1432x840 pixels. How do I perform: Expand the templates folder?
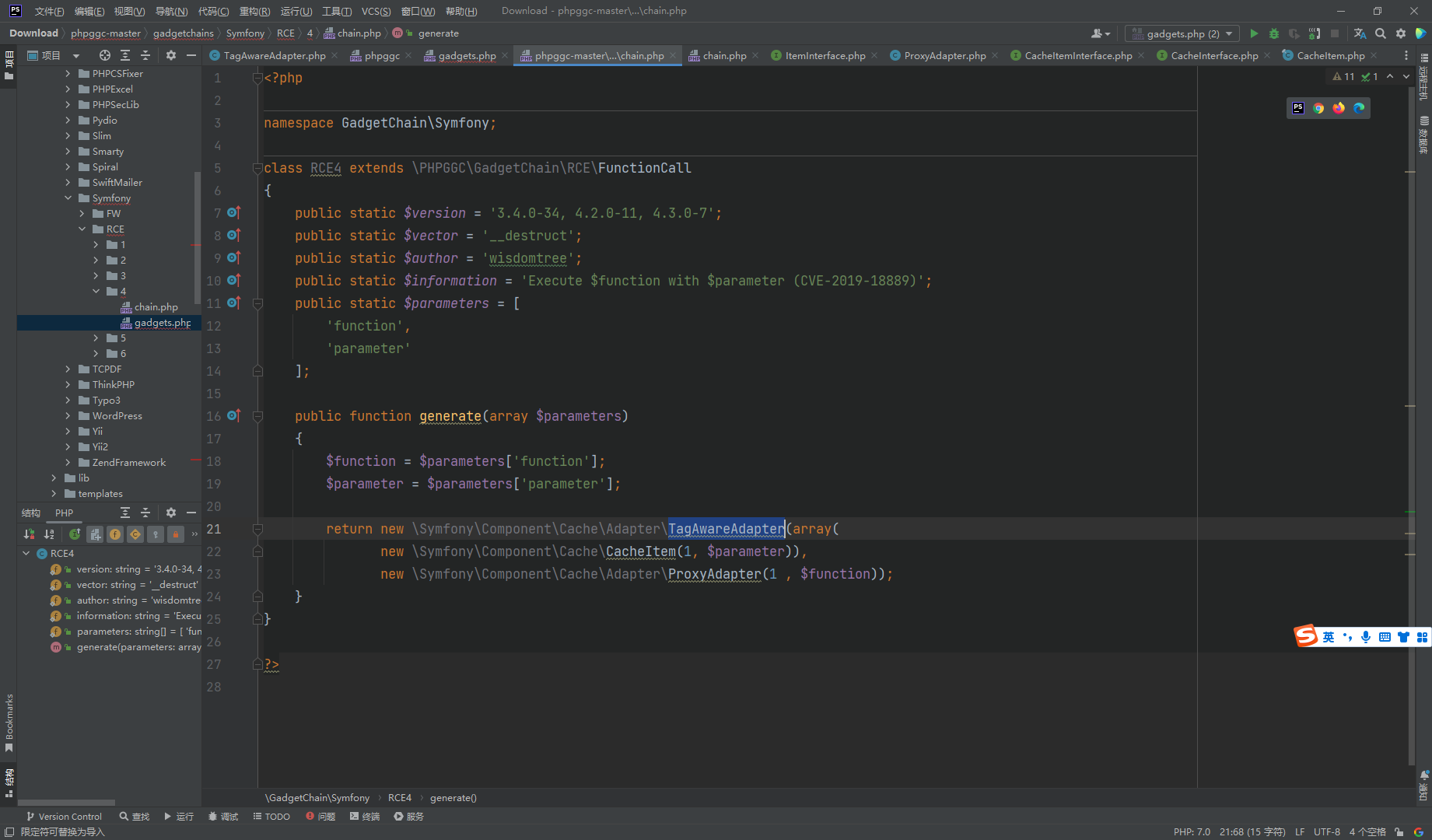click(x=54, y=494)
